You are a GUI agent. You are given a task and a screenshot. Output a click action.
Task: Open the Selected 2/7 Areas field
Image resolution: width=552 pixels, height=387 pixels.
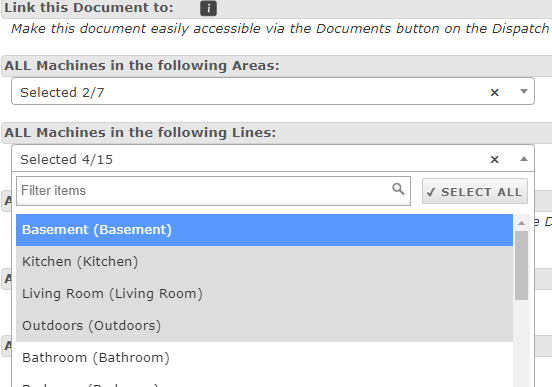pos(273,92)
